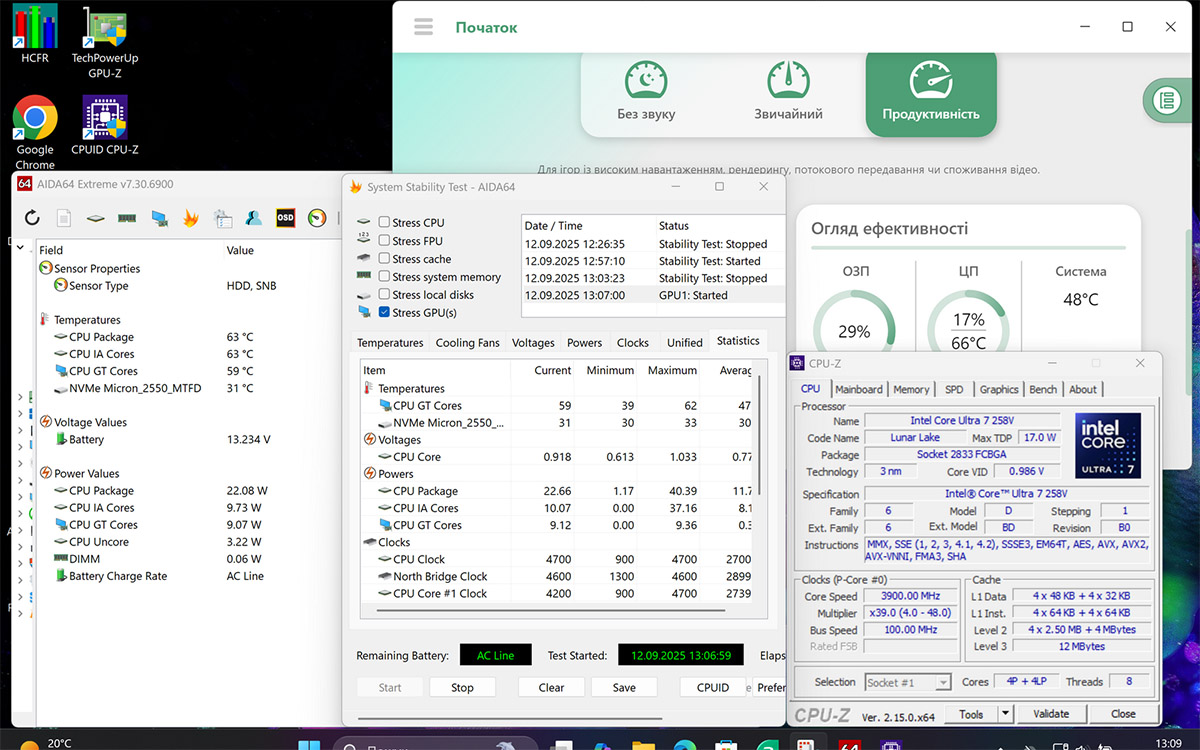This screenshot has height=750, width=1200.
Task: Open the Bench tab in CPU-Z
Action: [x=1043, y=389]
